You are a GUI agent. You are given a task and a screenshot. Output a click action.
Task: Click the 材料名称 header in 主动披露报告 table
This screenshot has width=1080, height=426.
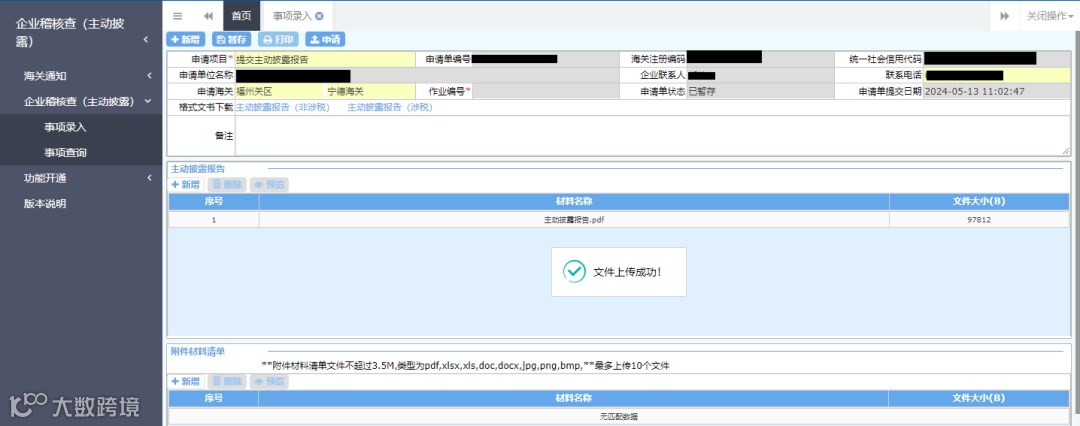coord(574,201)
